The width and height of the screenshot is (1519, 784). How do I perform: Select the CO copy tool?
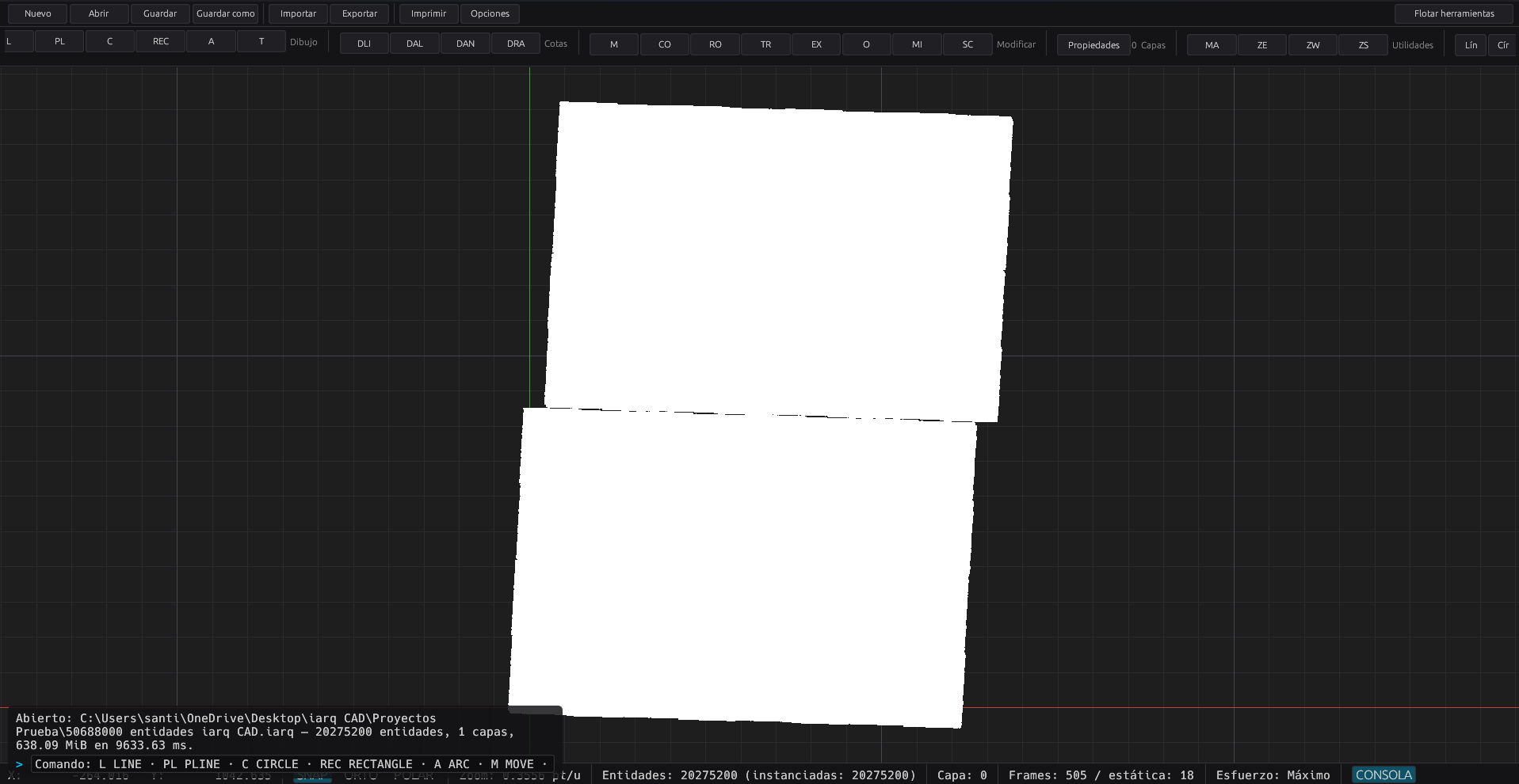pos(665,44)
